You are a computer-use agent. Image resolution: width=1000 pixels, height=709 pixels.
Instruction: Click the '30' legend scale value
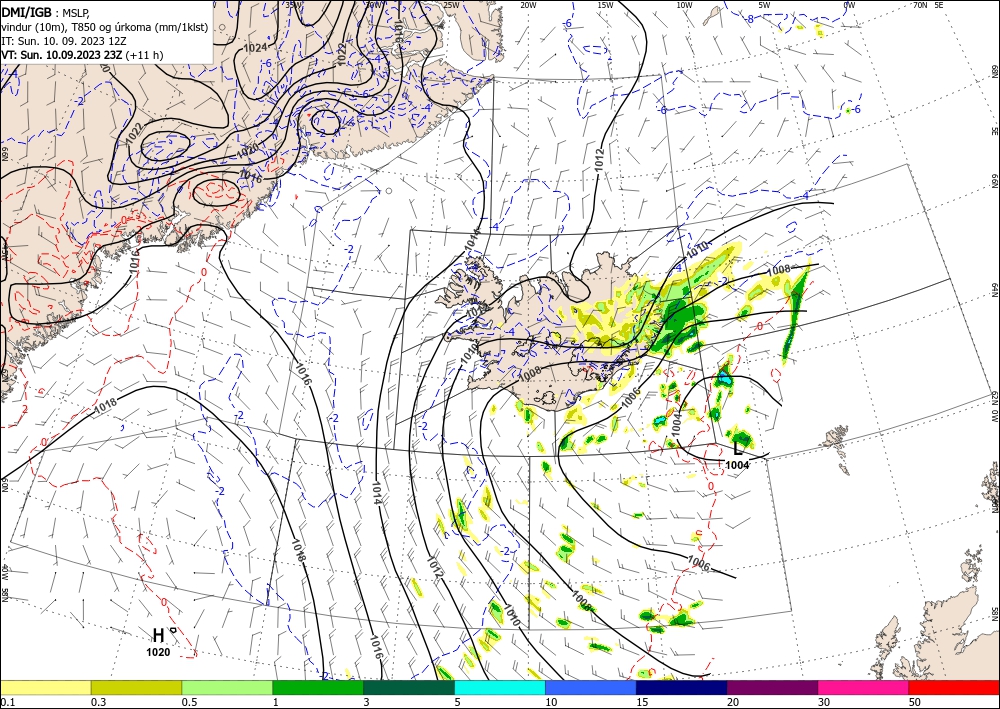tap(825, 702)
